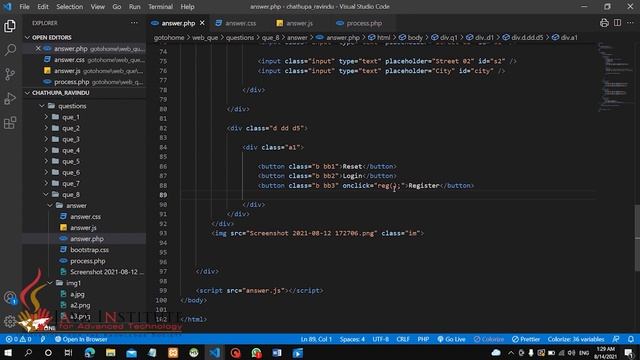Image resolution: width=640 pixels, height=360 pixels.
Task: Open the Help menu
Action: (187, 7)
